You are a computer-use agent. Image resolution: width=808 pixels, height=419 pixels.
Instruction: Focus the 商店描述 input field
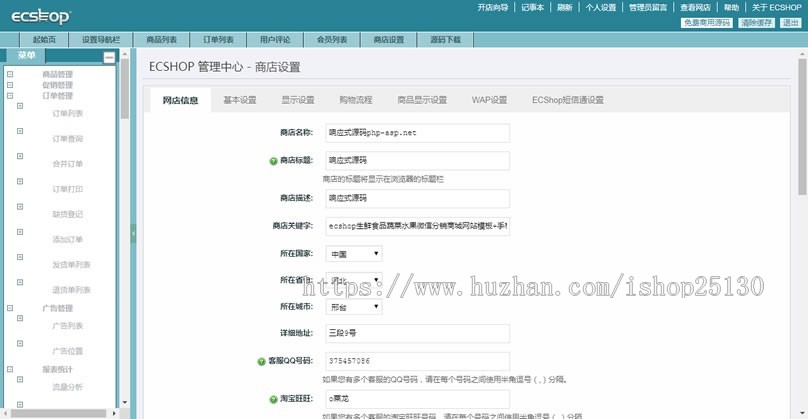click(x=417, y=198)
